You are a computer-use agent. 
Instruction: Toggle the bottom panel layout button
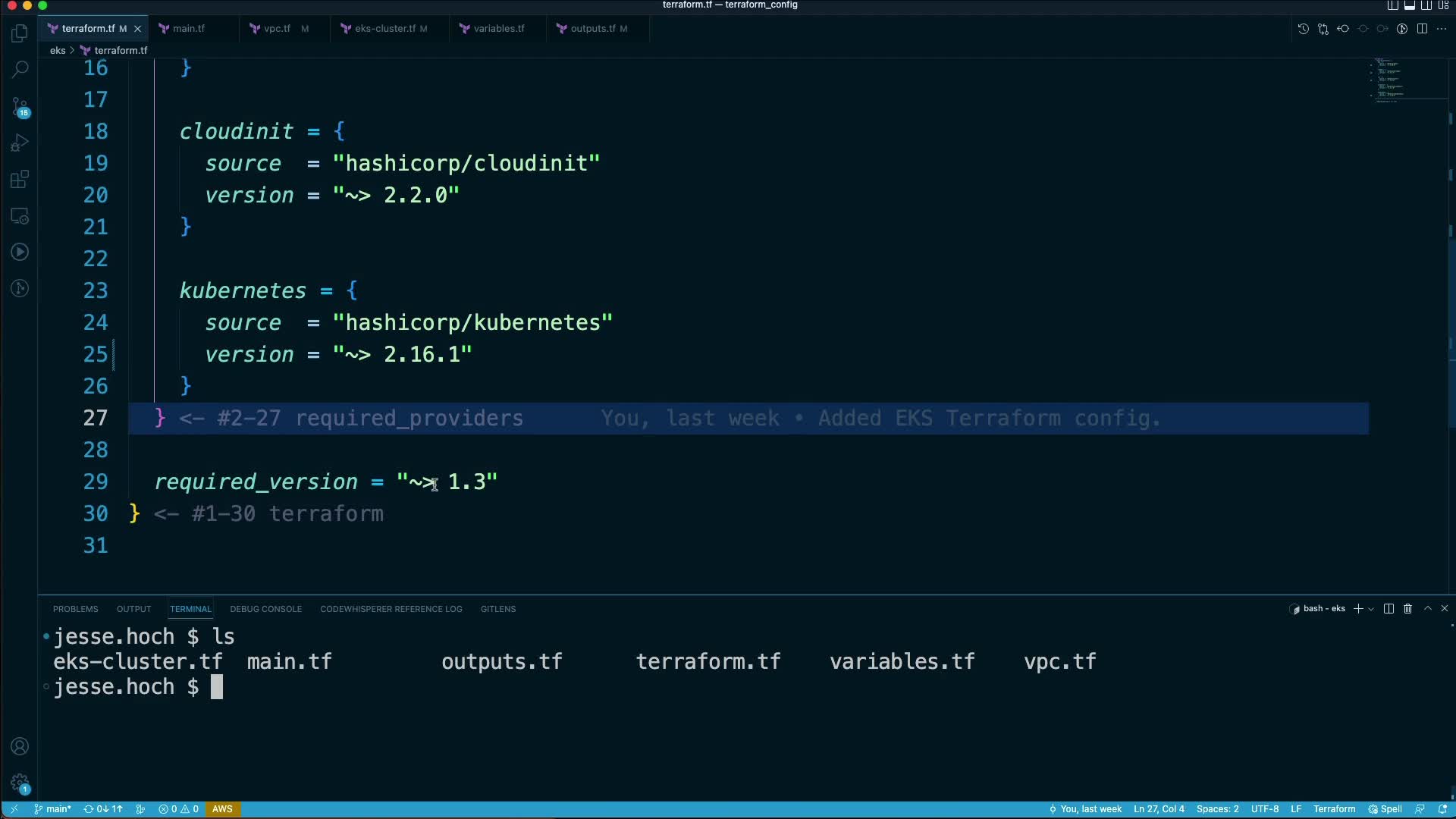[1409, 5]
